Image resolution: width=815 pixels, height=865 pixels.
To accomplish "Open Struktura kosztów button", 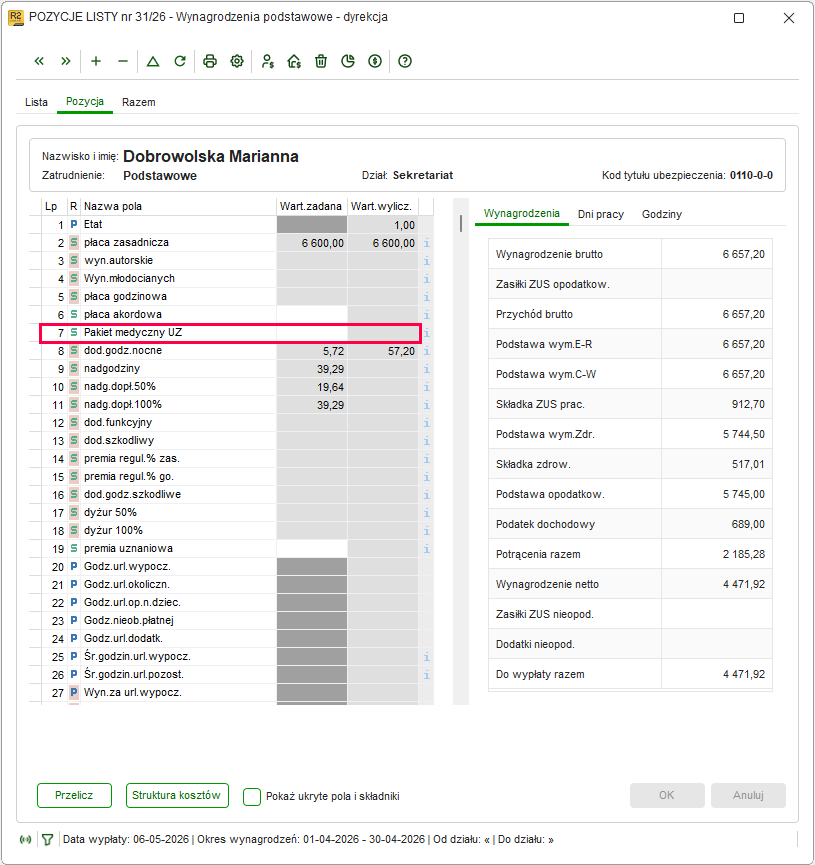I will point(177,795).
